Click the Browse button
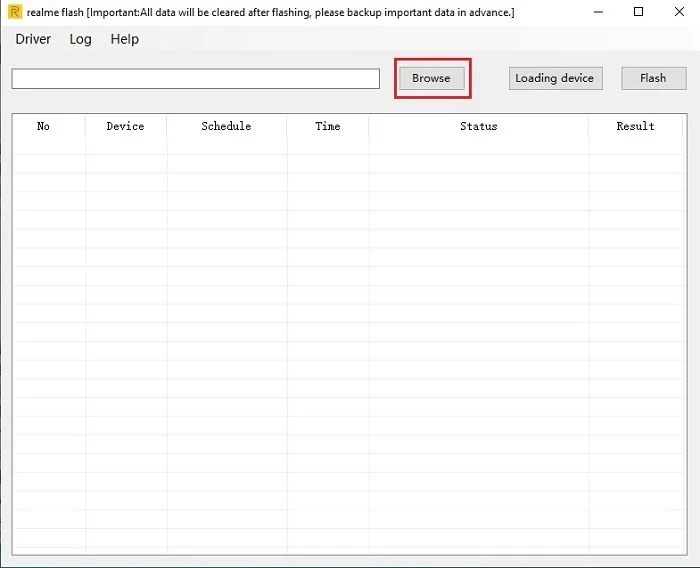700x568 pixels. [432, 78]
